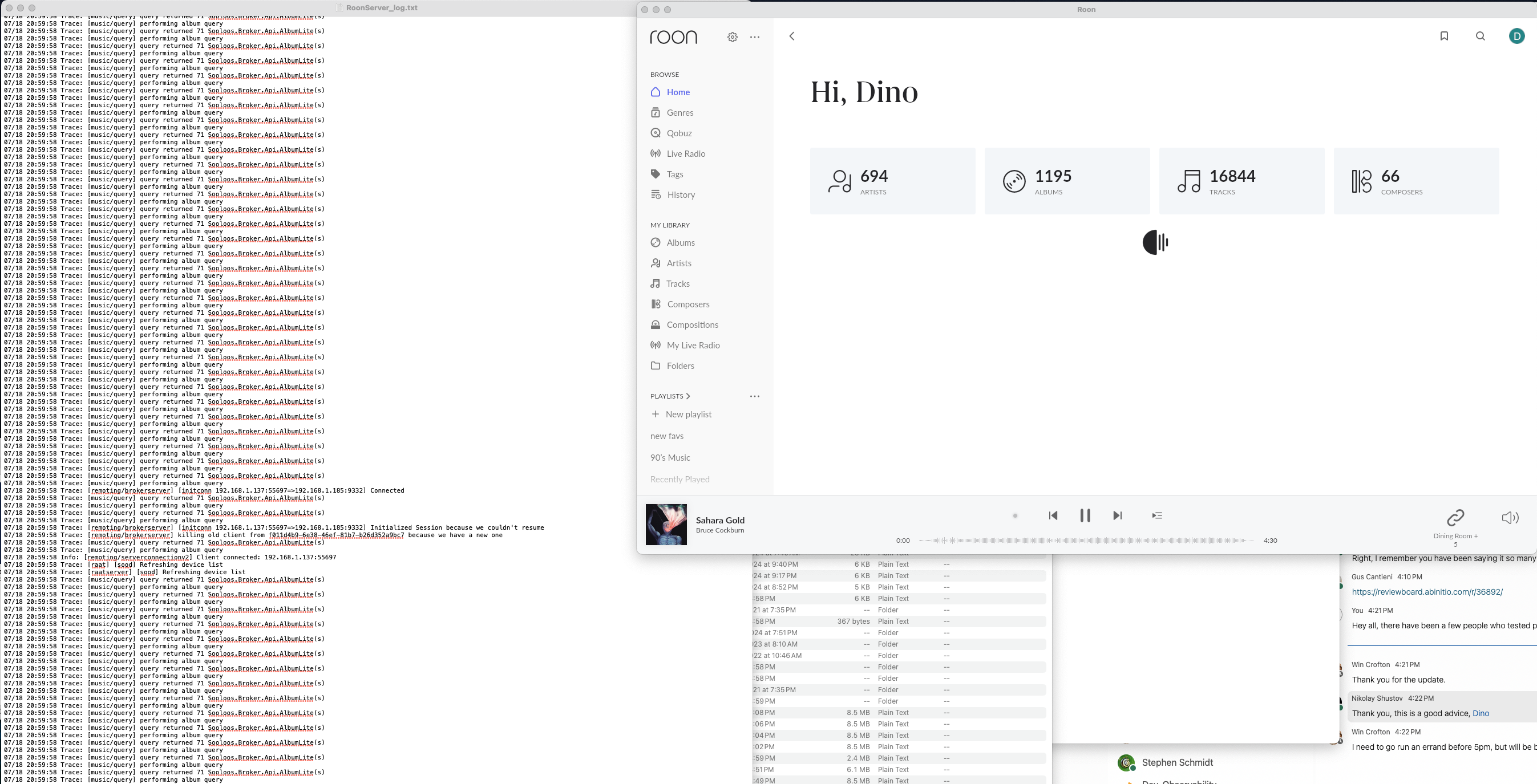Open the 90's Music playlist
Screen dimensions: 1537x784
tap(670, 458)
